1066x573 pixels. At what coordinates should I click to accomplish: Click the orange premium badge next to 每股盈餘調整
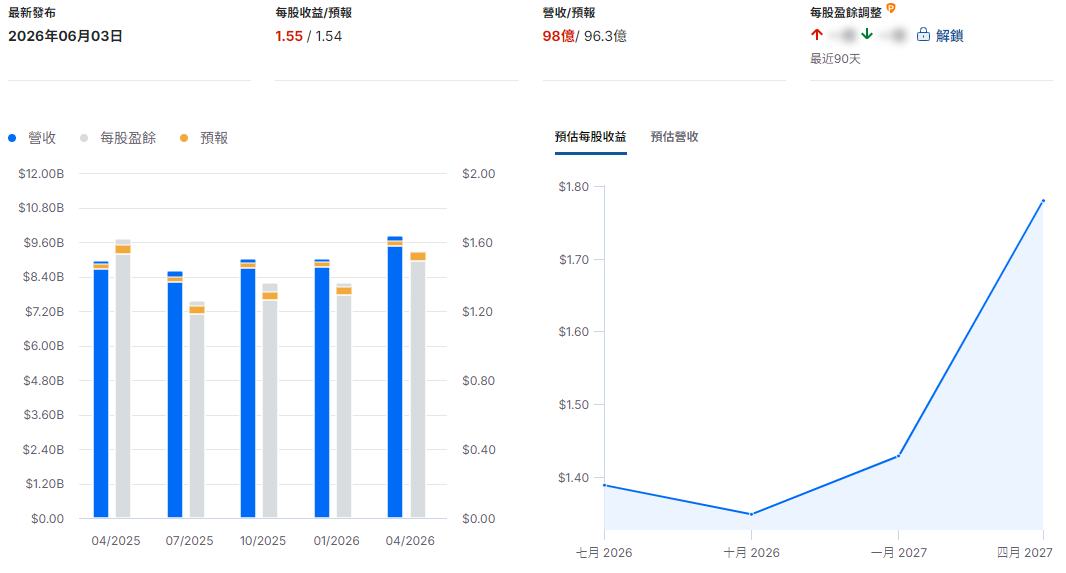(891, 8)
